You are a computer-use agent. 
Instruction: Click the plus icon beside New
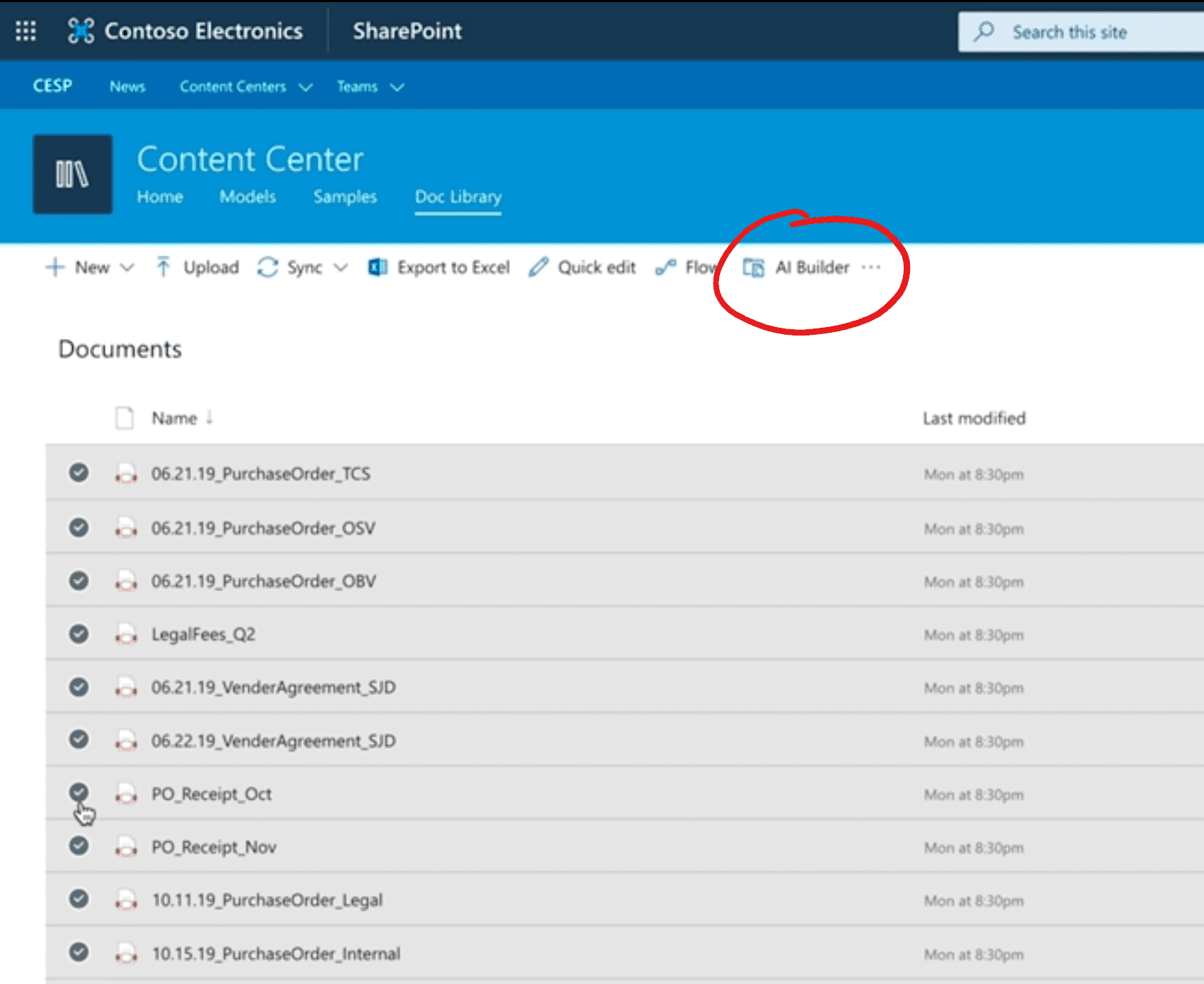click(55, 267)
